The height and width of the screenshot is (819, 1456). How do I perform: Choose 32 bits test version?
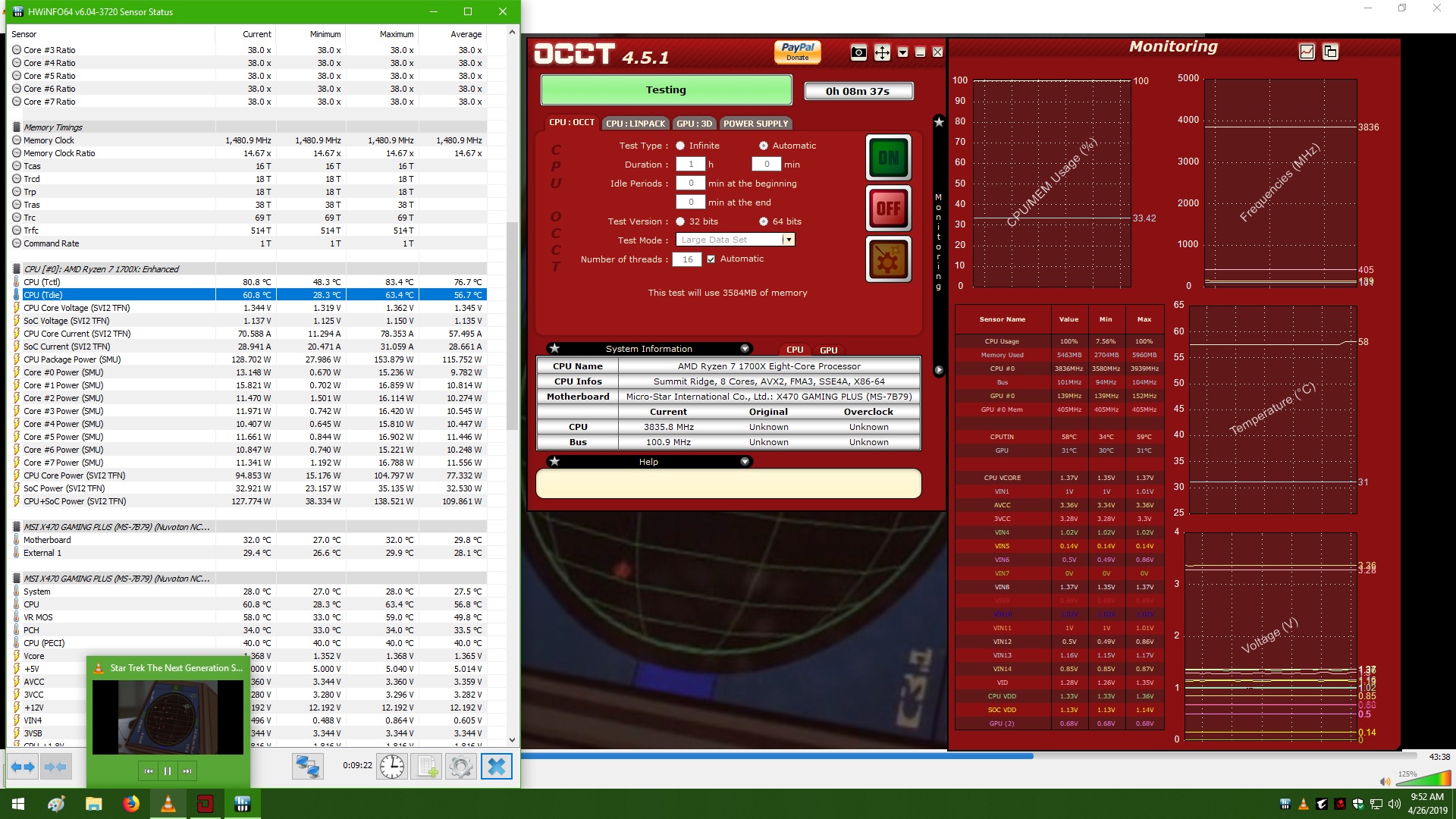680,221
